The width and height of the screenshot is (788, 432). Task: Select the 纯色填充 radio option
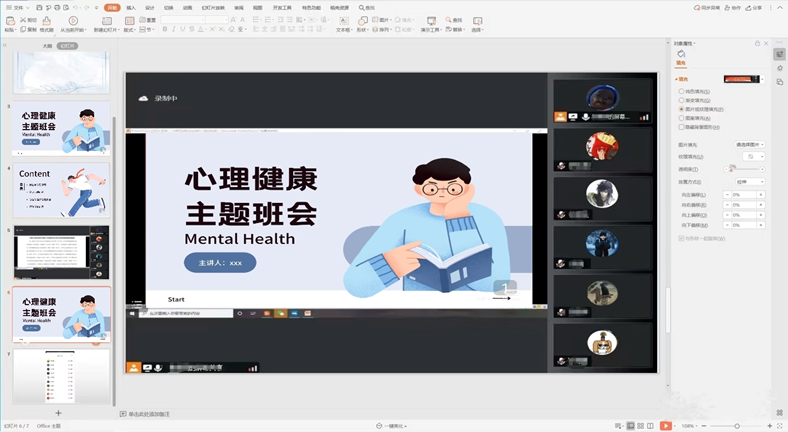point(682,91)
